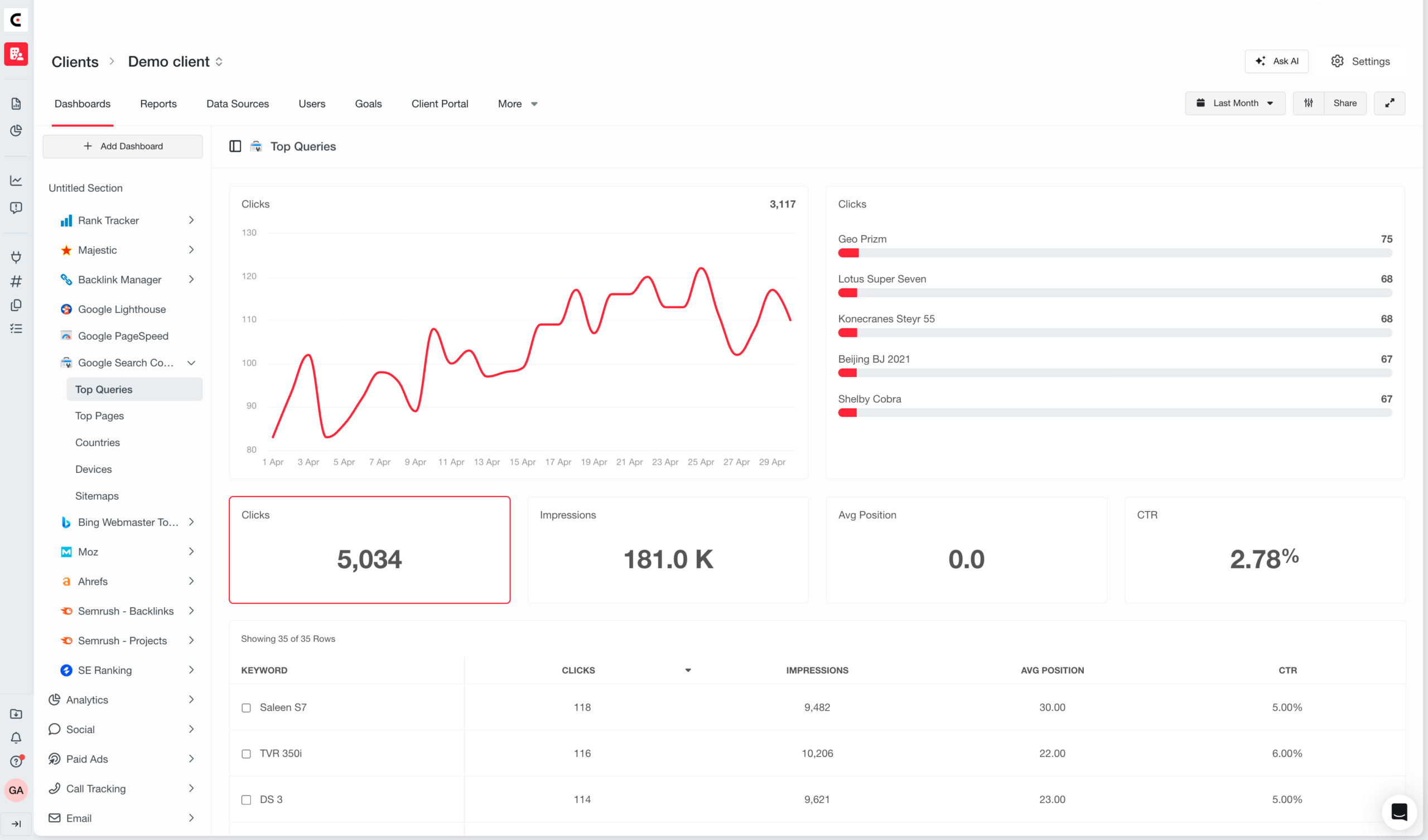1428x840 pixels.
Task: Toggle the sidebar panel icon beside Top Queries
Action: [x=235, y=146]
